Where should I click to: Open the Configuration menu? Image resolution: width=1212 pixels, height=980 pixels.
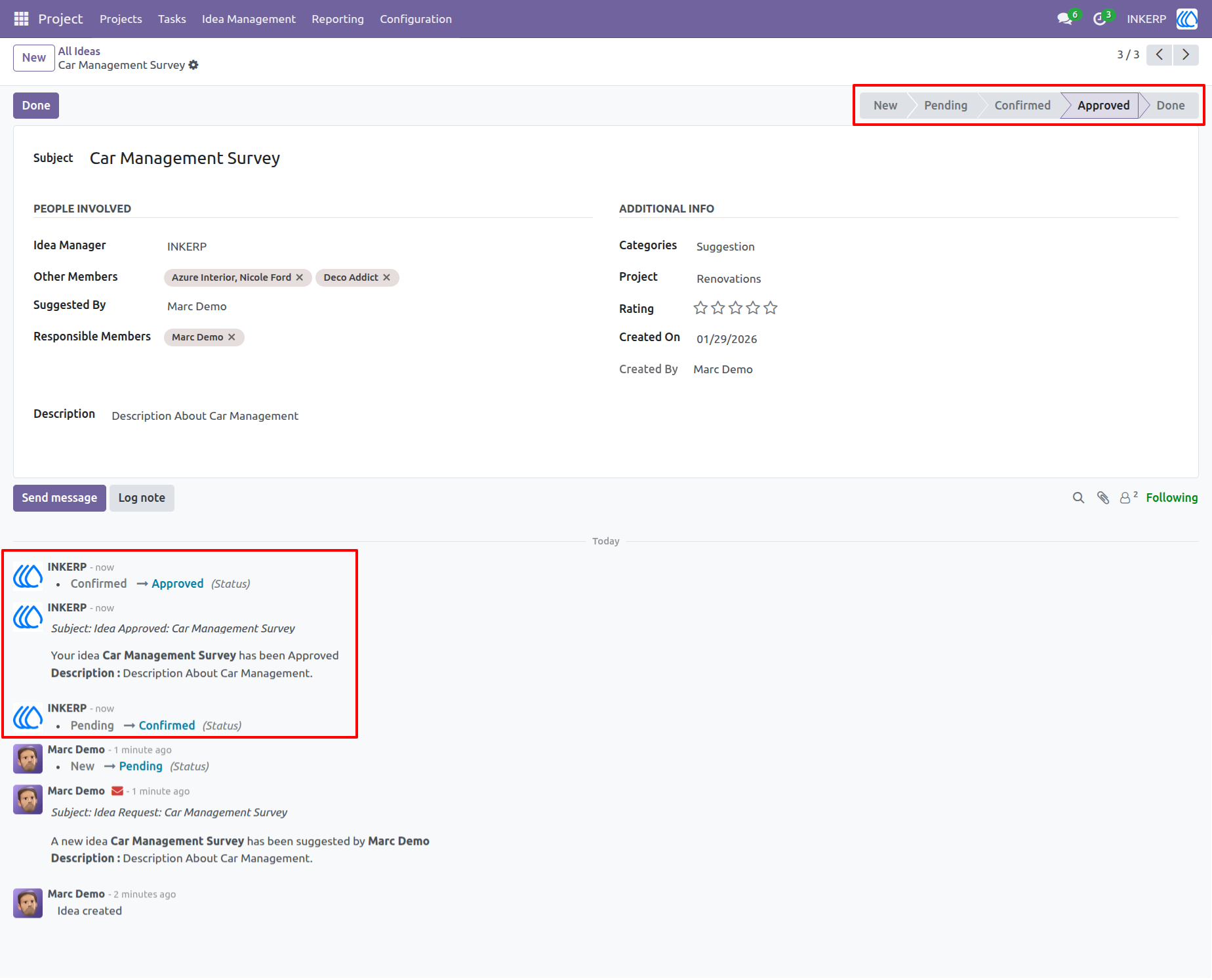coord(416,19)
